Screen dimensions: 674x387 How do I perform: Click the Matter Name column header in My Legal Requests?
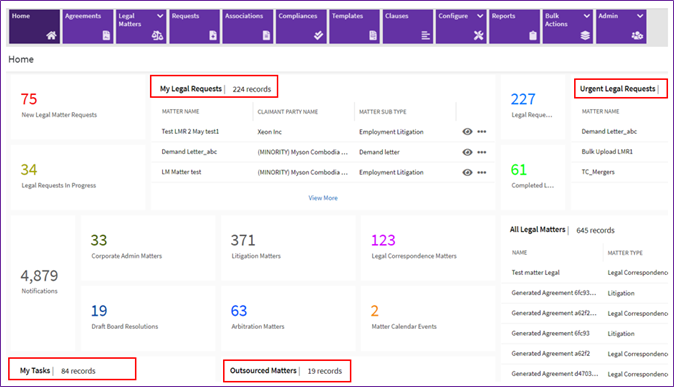pos(180,111)
